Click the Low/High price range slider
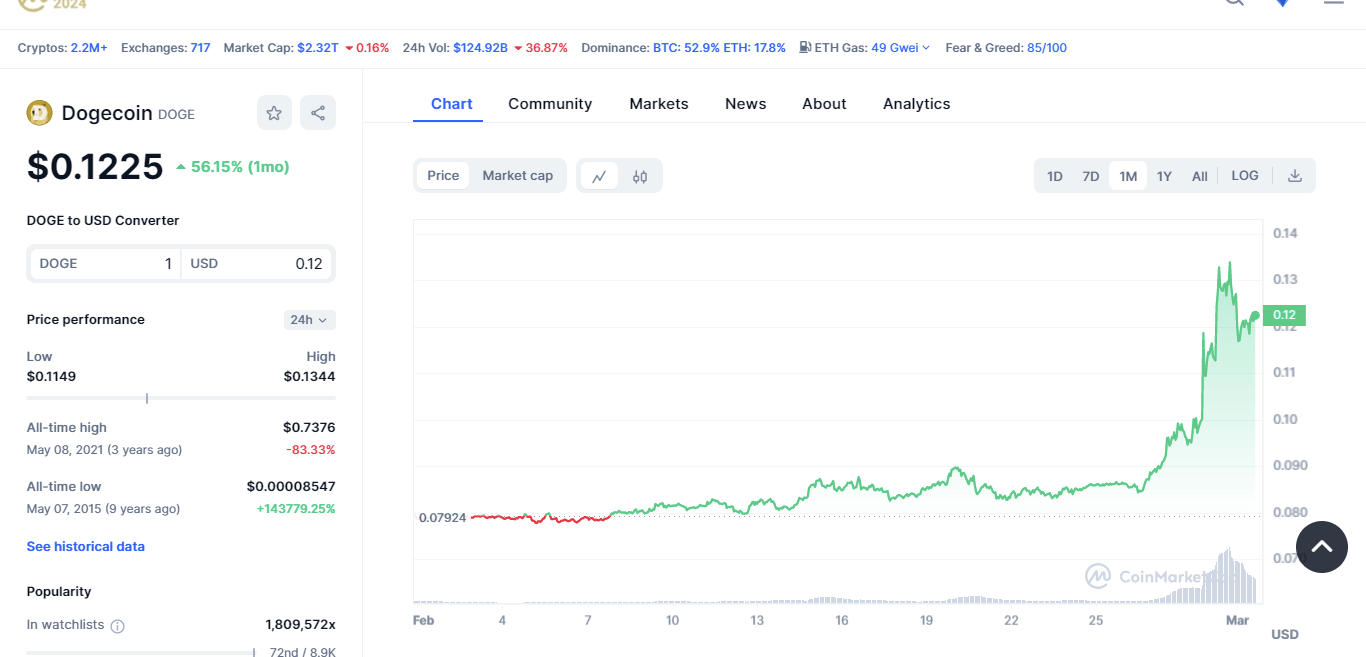This screenshot has height=657, width=1366. (181, 398)
